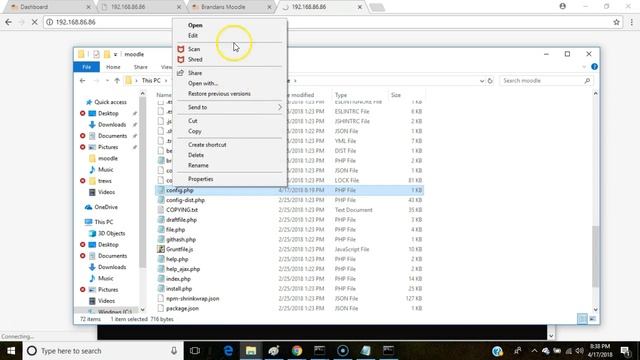Sort by the Size column header
This screenshot has width=640, height=360.
point(396,95)
